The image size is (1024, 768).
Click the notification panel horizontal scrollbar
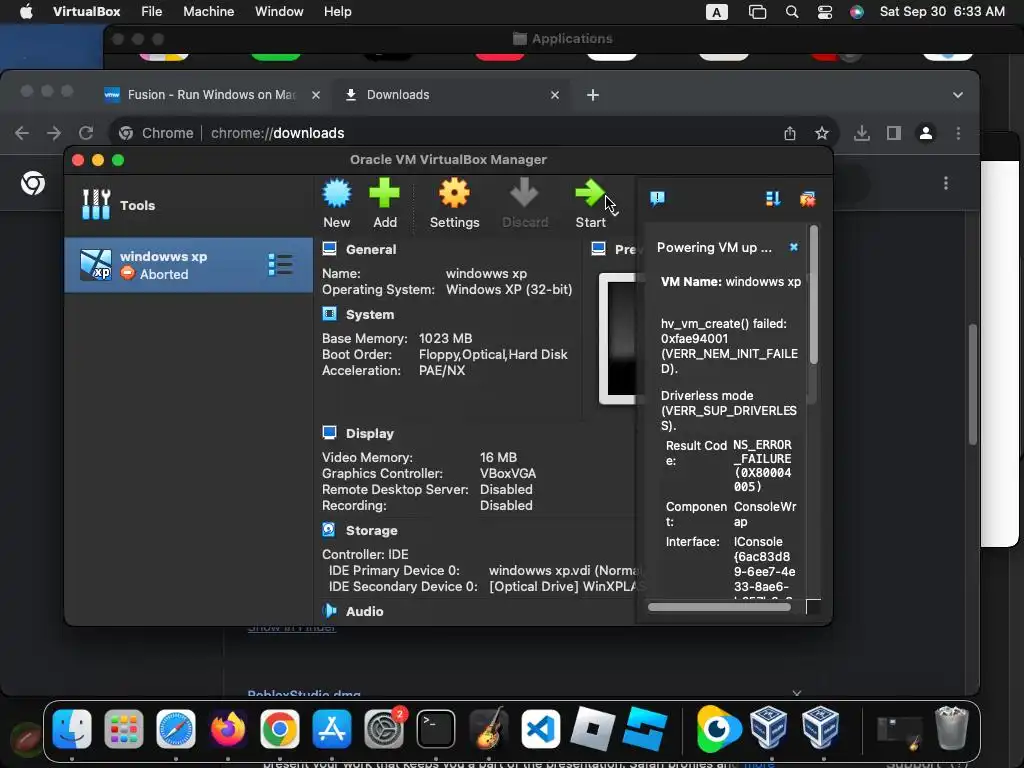(x=719, y=607)
